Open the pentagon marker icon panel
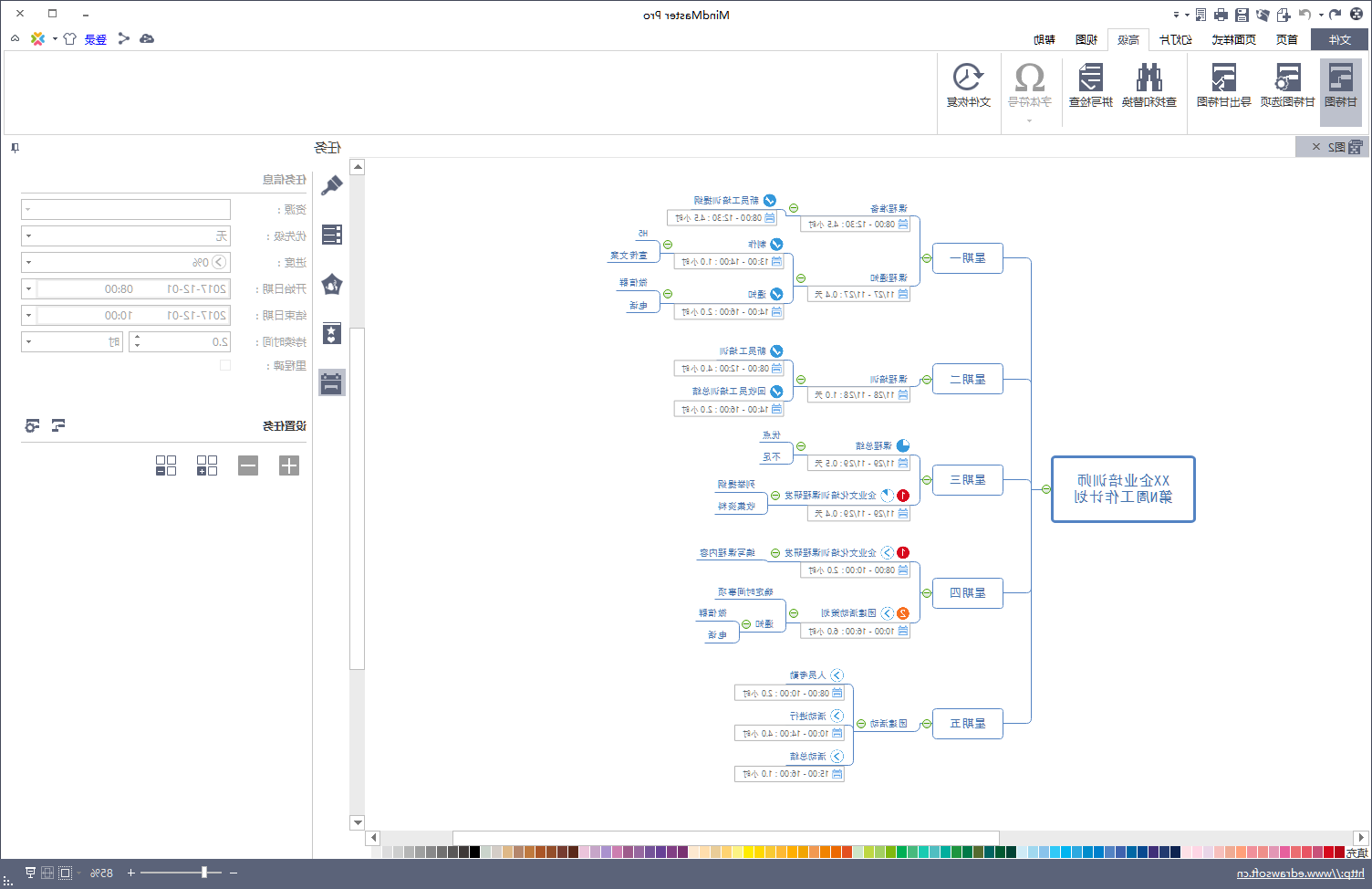1372x889 pixels. click(332, 284)
